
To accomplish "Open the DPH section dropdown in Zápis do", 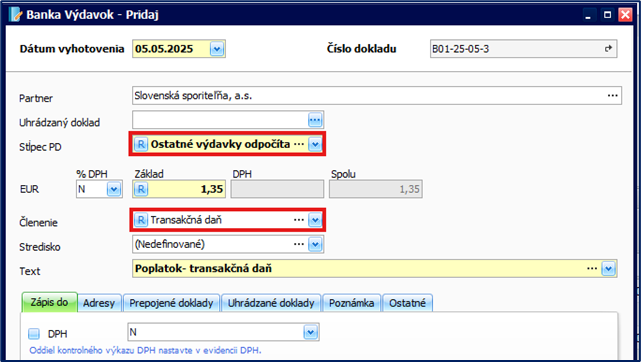I will (x=311, y=332).
